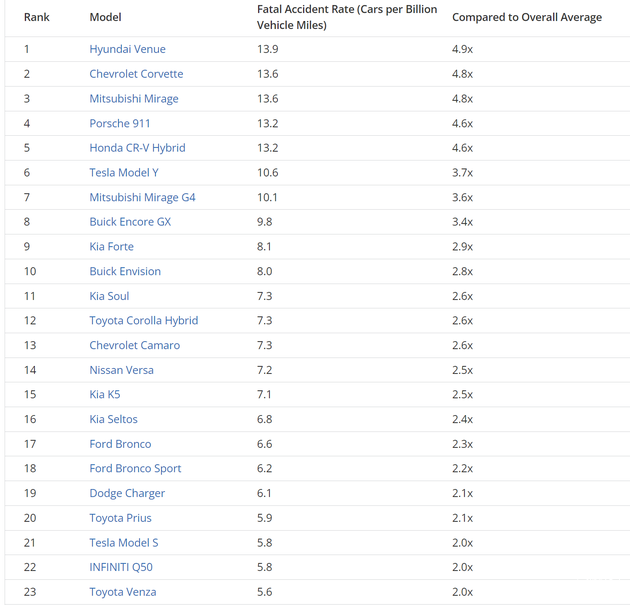This screenshot has width=630, height=605.
Task: Open the Kia Forte link
Action: coord(111,246)
